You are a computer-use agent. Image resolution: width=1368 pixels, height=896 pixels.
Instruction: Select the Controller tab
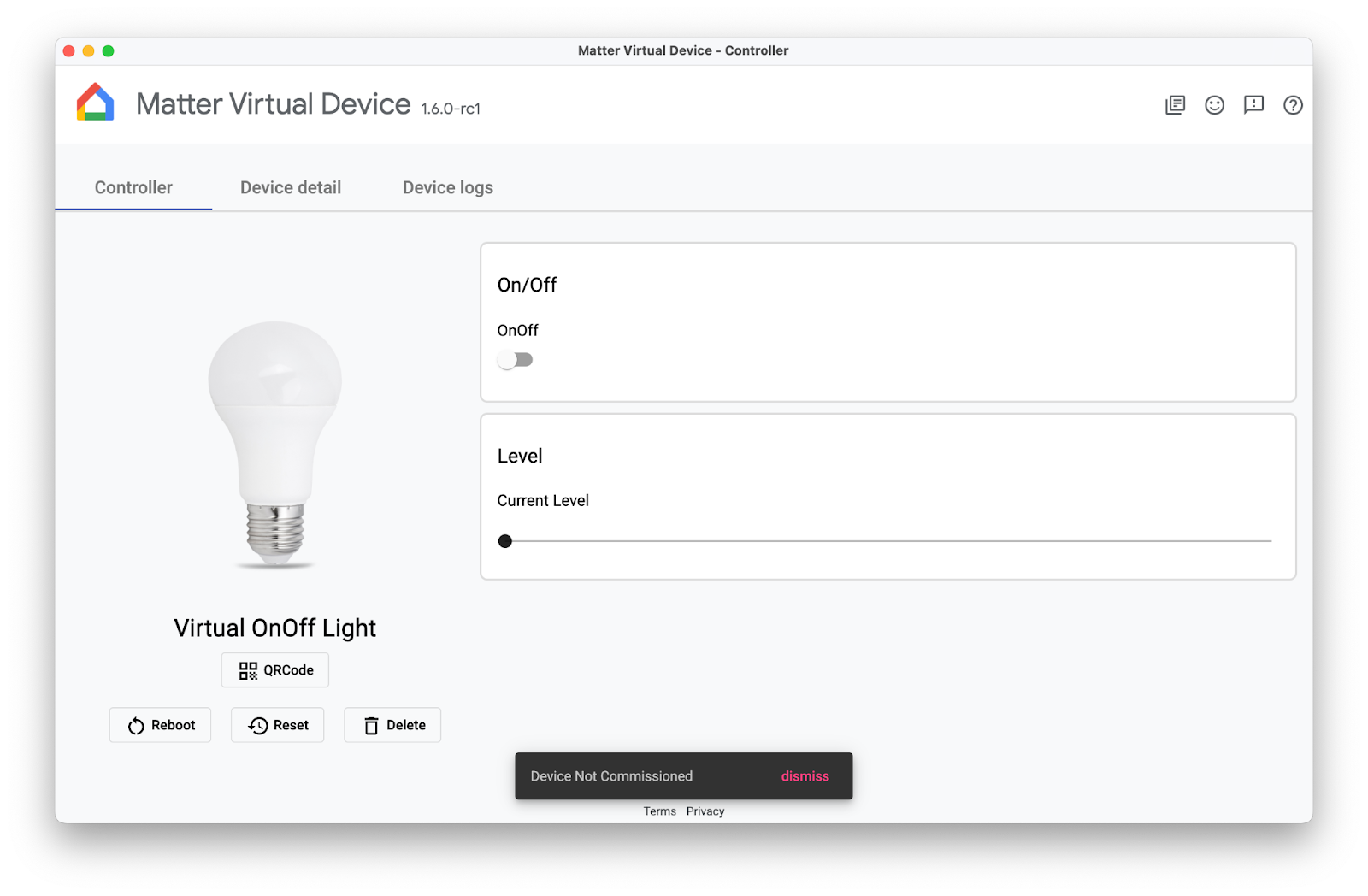(133, 187)
